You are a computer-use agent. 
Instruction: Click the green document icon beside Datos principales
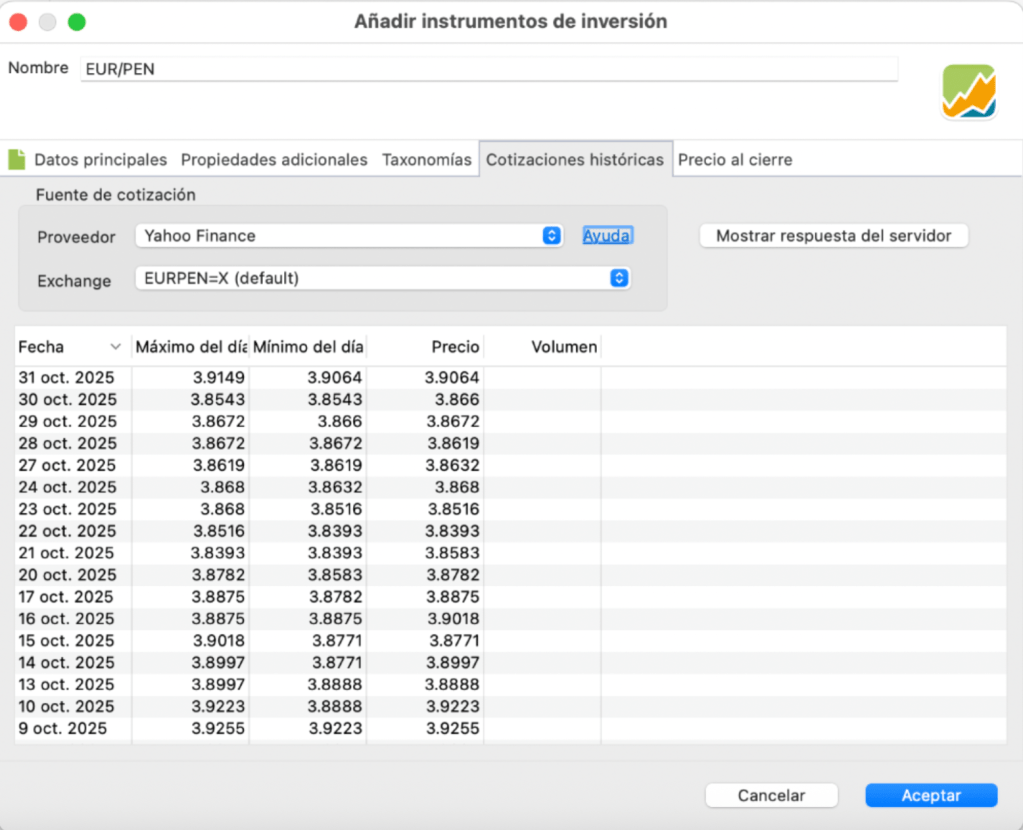[17, 159]
